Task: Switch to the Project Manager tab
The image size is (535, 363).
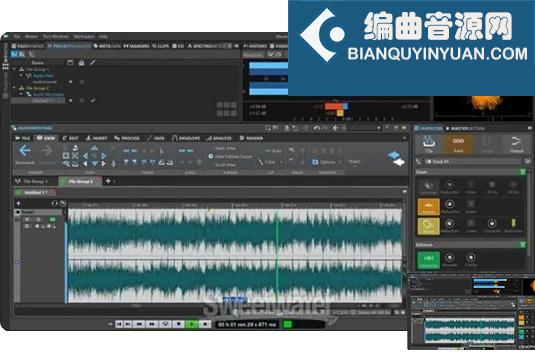Action: coord(69,46)
